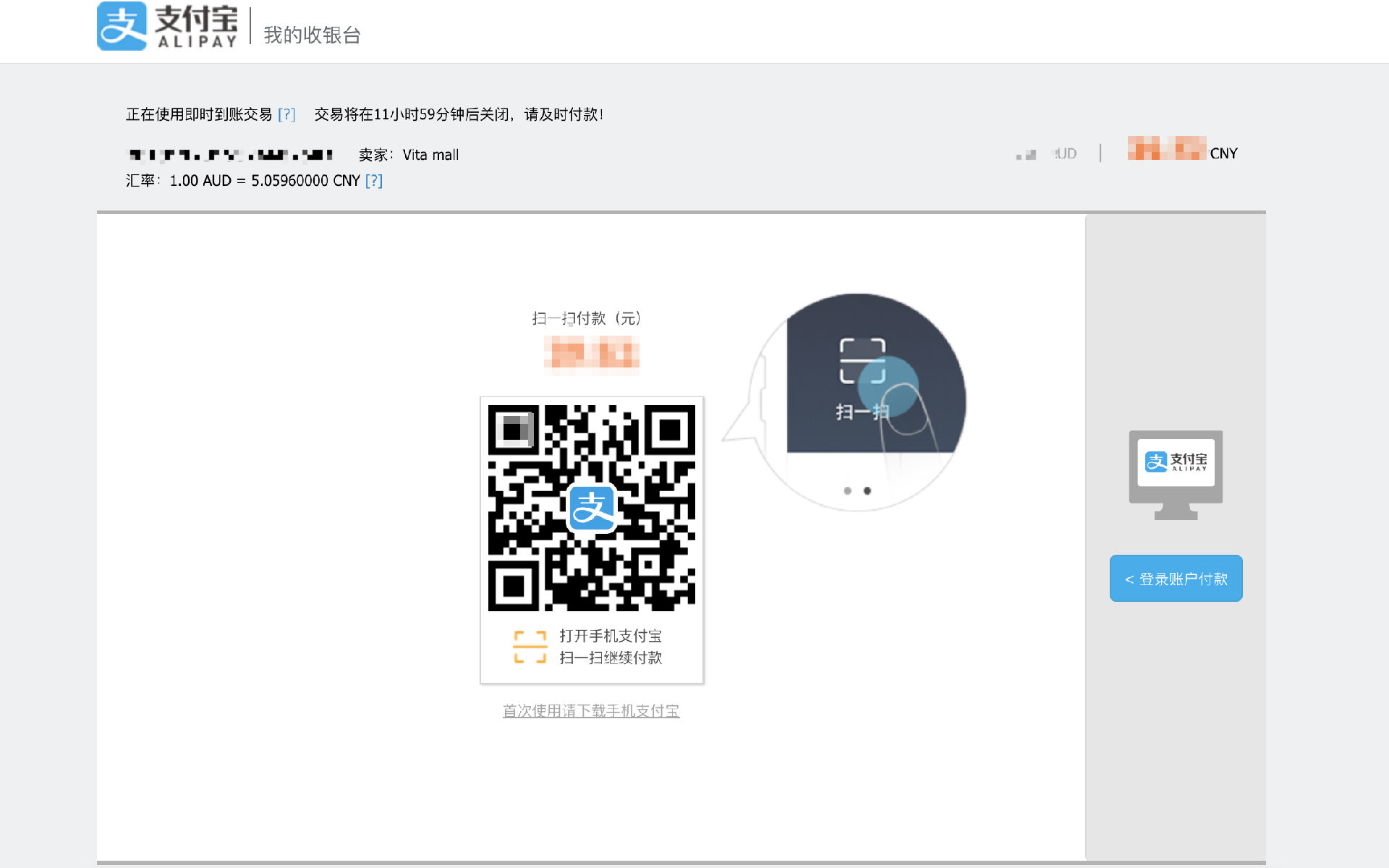The image size is (1389, 868).
Task: Open 首次使用请下载手机支付宝 download link
Action: coord(591,711)
